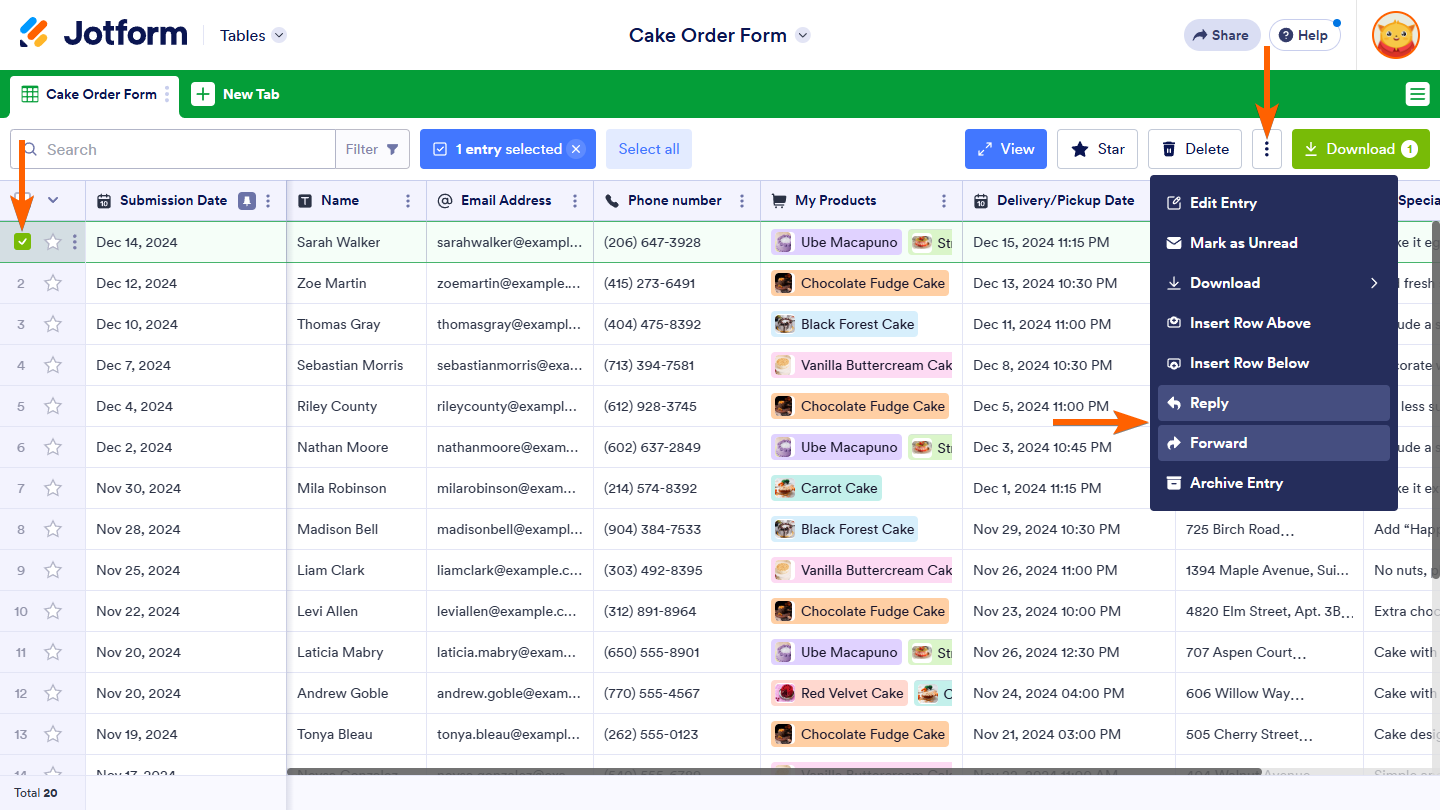
Task: Uncheck the Sarah Walker row checkbox
Action: point(22,242)
